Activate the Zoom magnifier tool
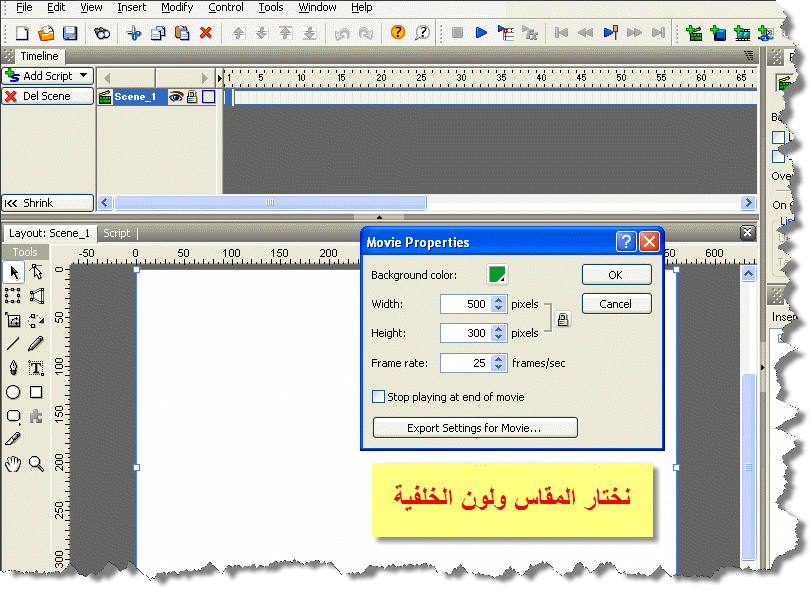This screenshot has height=590, width=811. [36, 463]
